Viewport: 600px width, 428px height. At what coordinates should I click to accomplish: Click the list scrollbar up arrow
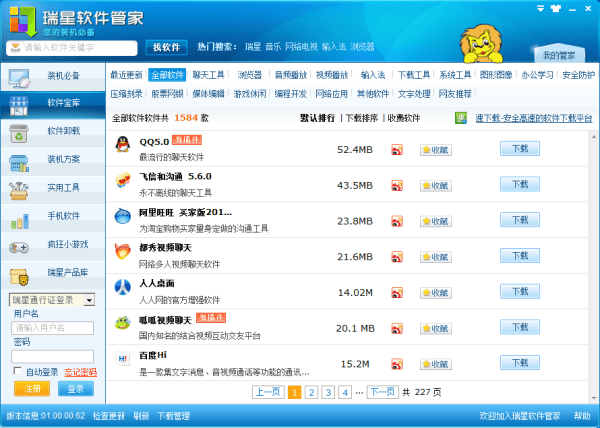point(594,136)
